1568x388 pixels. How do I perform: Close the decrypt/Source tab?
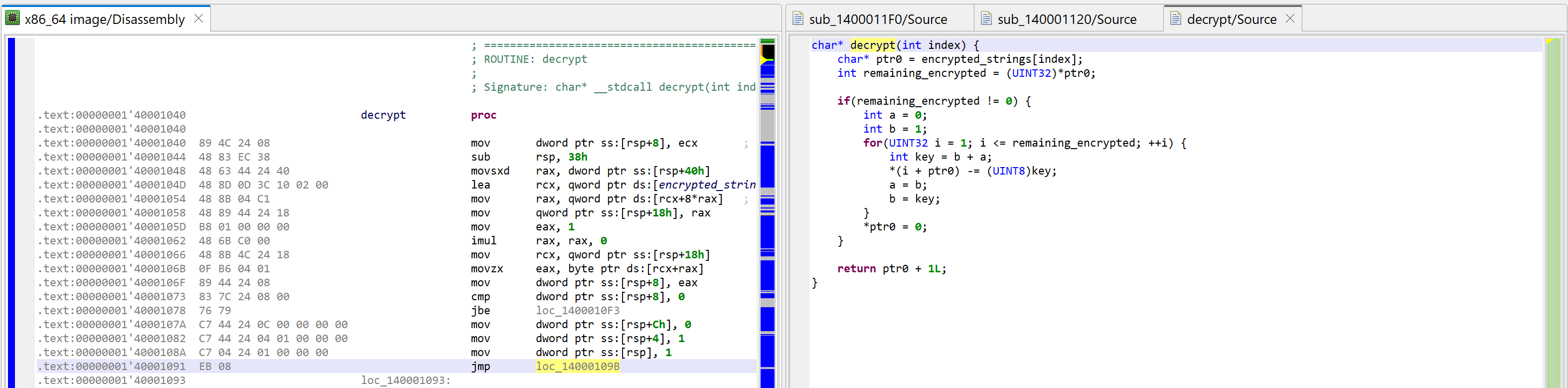coord(1290,19)
